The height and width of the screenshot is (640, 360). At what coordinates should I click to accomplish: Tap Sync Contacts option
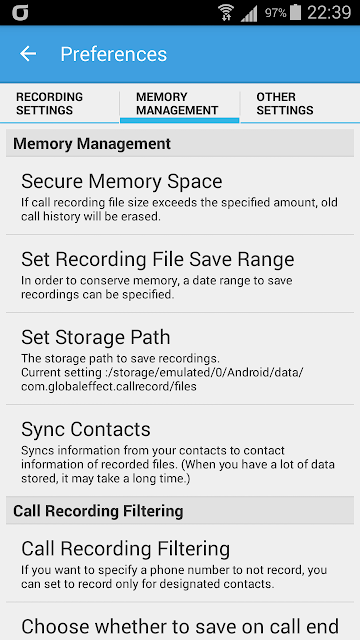(x=180, y=451)
